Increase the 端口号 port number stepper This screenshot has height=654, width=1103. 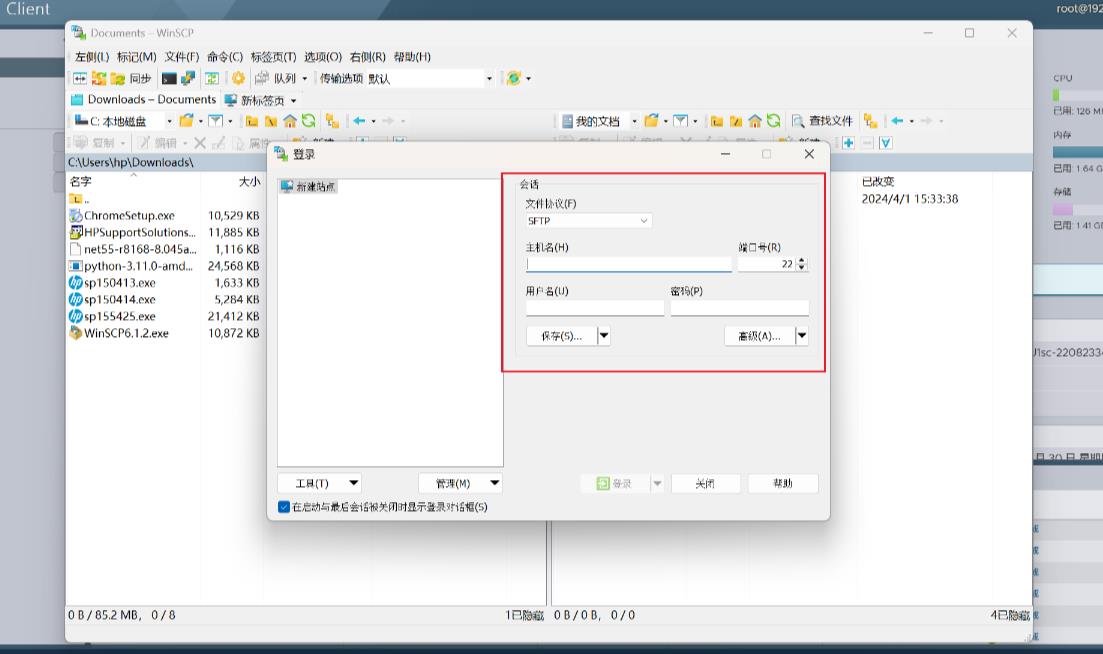click(803, 258)
